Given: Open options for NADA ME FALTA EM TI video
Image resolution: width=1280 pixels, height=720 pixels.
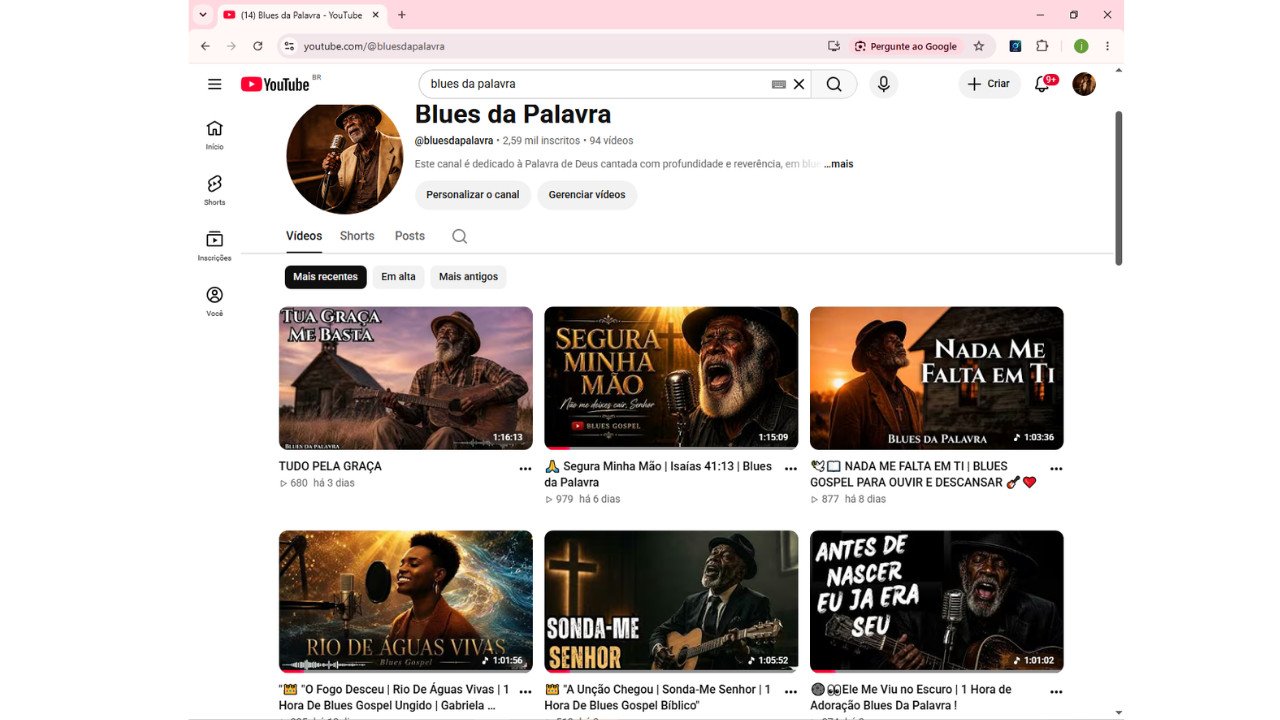Looking at the screenshot, I should [1056, 468].
